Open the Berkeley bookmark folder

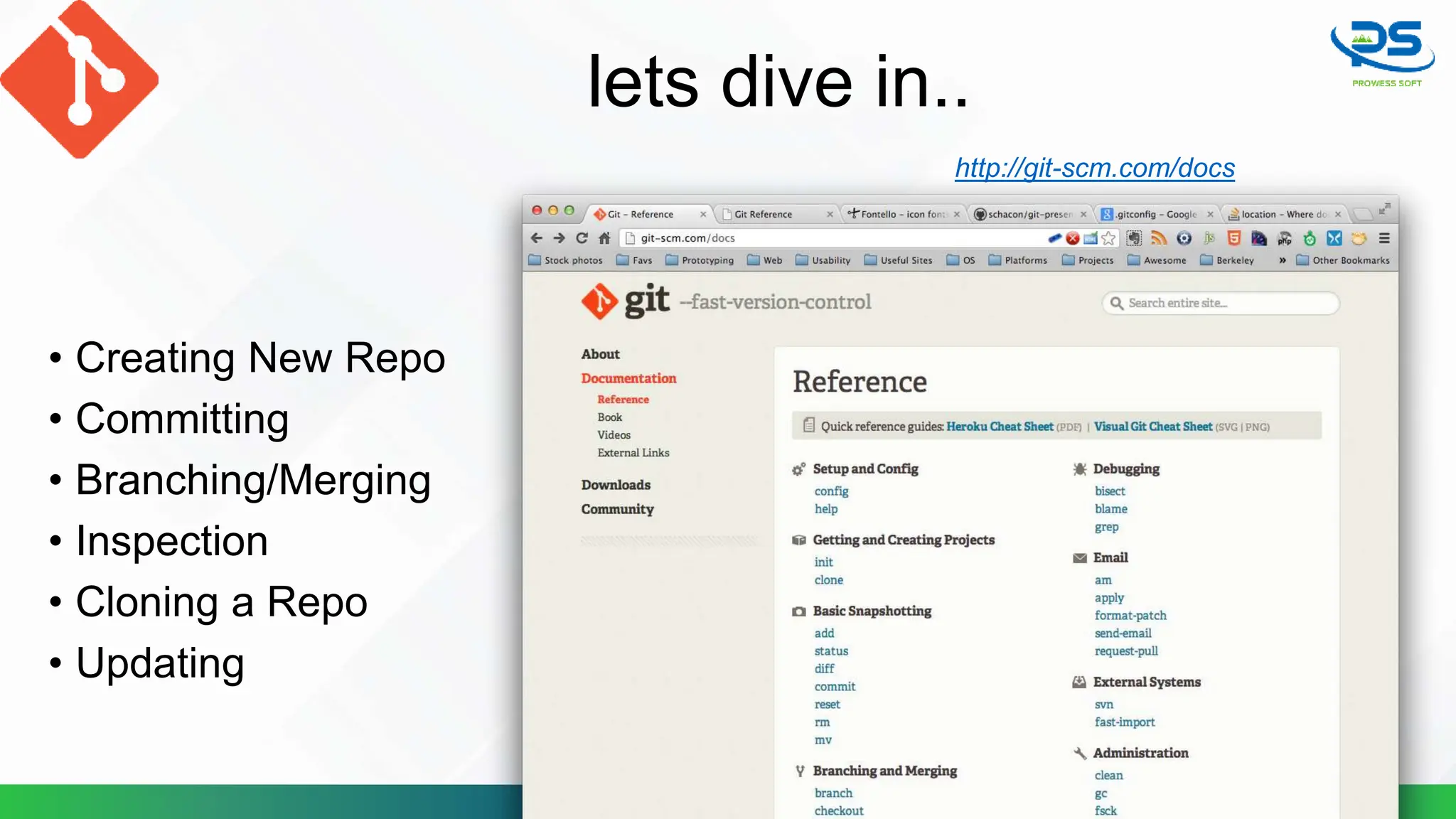[x=1227, y=260]
